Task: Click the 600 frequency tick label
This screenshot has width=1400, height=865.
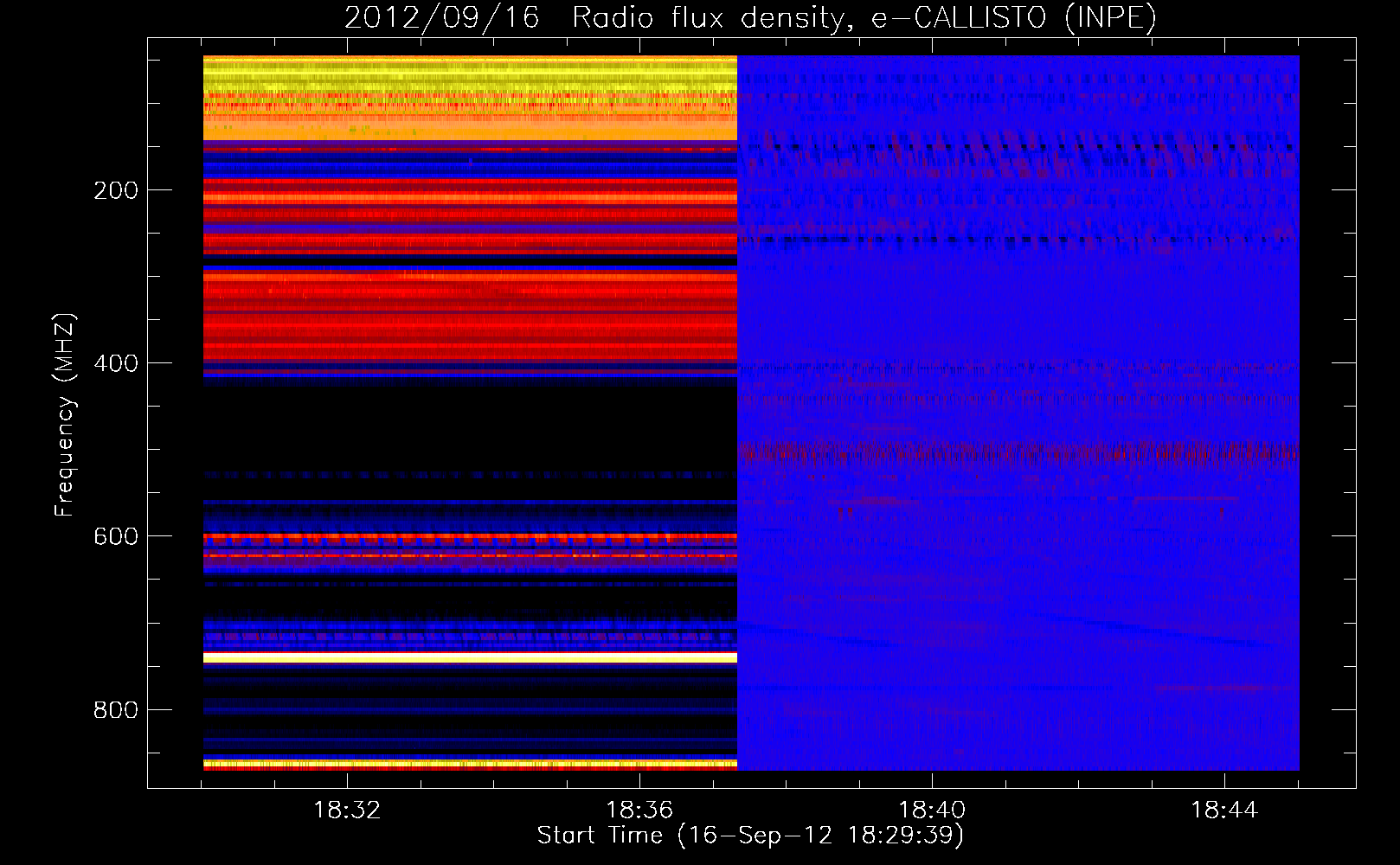Action: pos(116,536)
